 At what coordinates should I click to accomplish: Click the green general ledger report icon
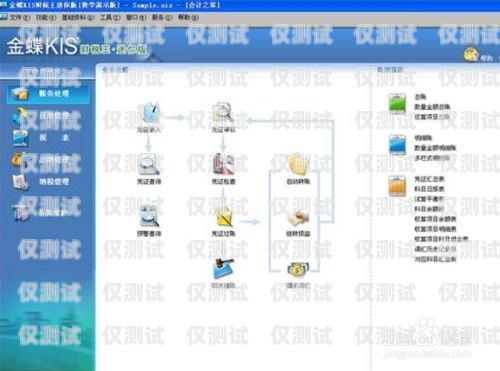tap(397, 104)
